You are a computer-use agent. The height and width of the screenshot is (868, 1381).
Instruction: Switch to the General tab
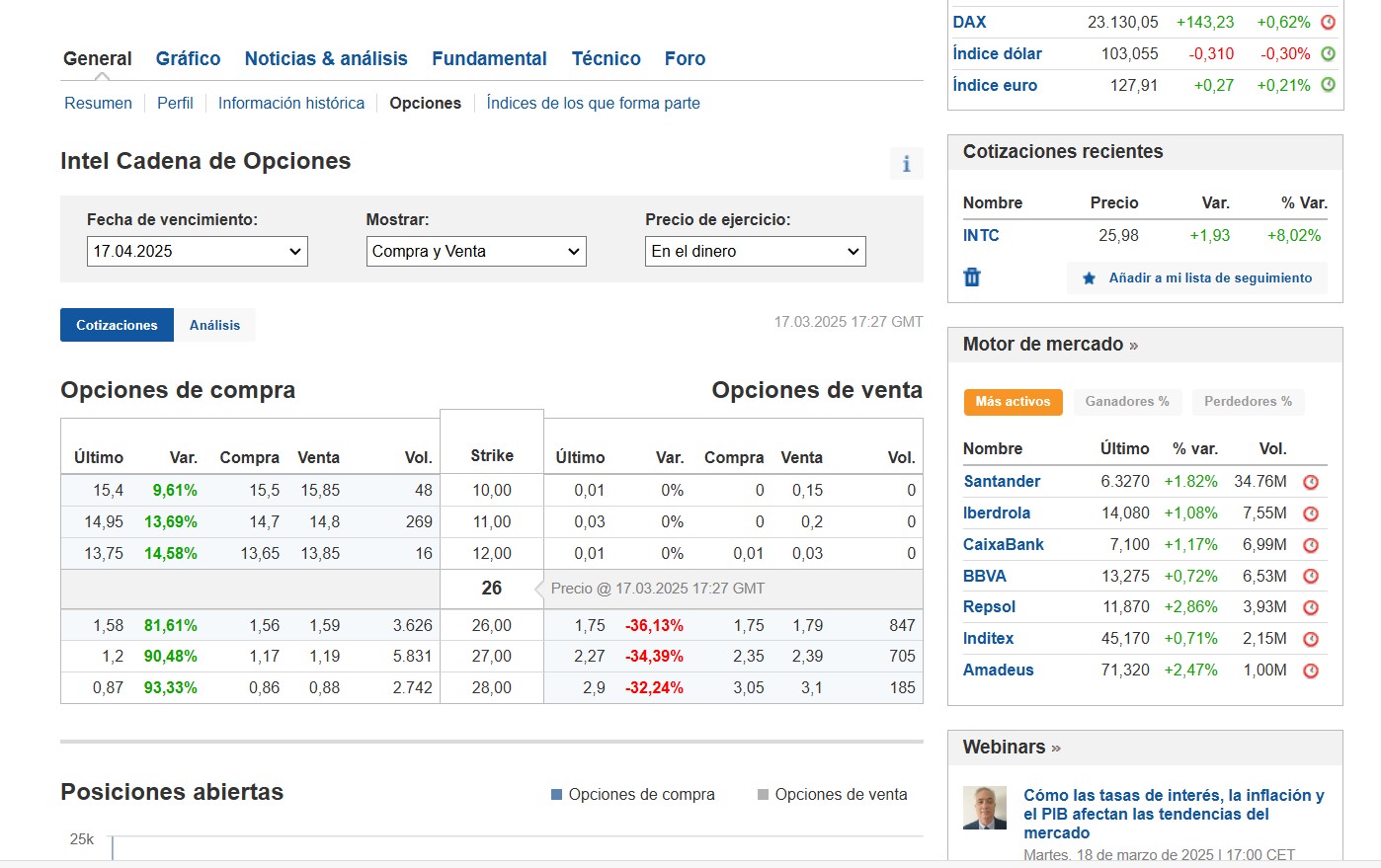pos(98,58)
